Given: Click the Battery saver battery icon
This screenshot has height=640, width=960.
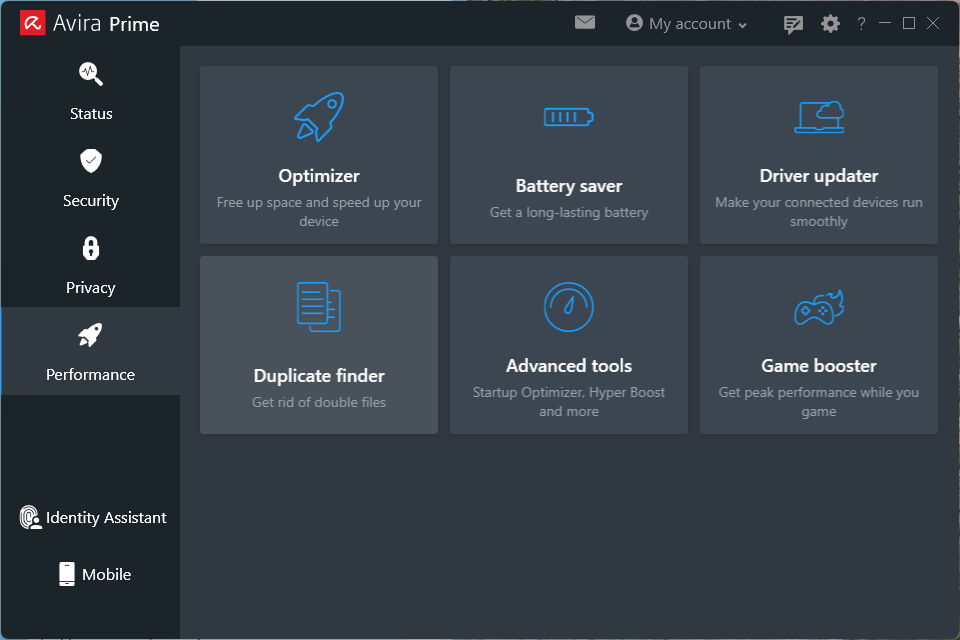Looking at the screenshot, I should coord(569,116).
